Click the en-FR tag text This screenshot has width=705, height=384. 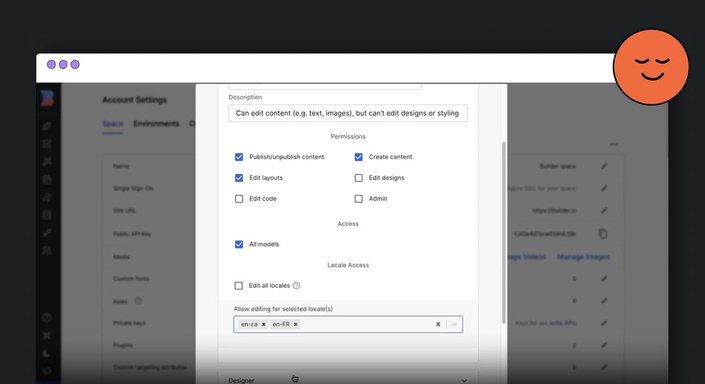281,324
